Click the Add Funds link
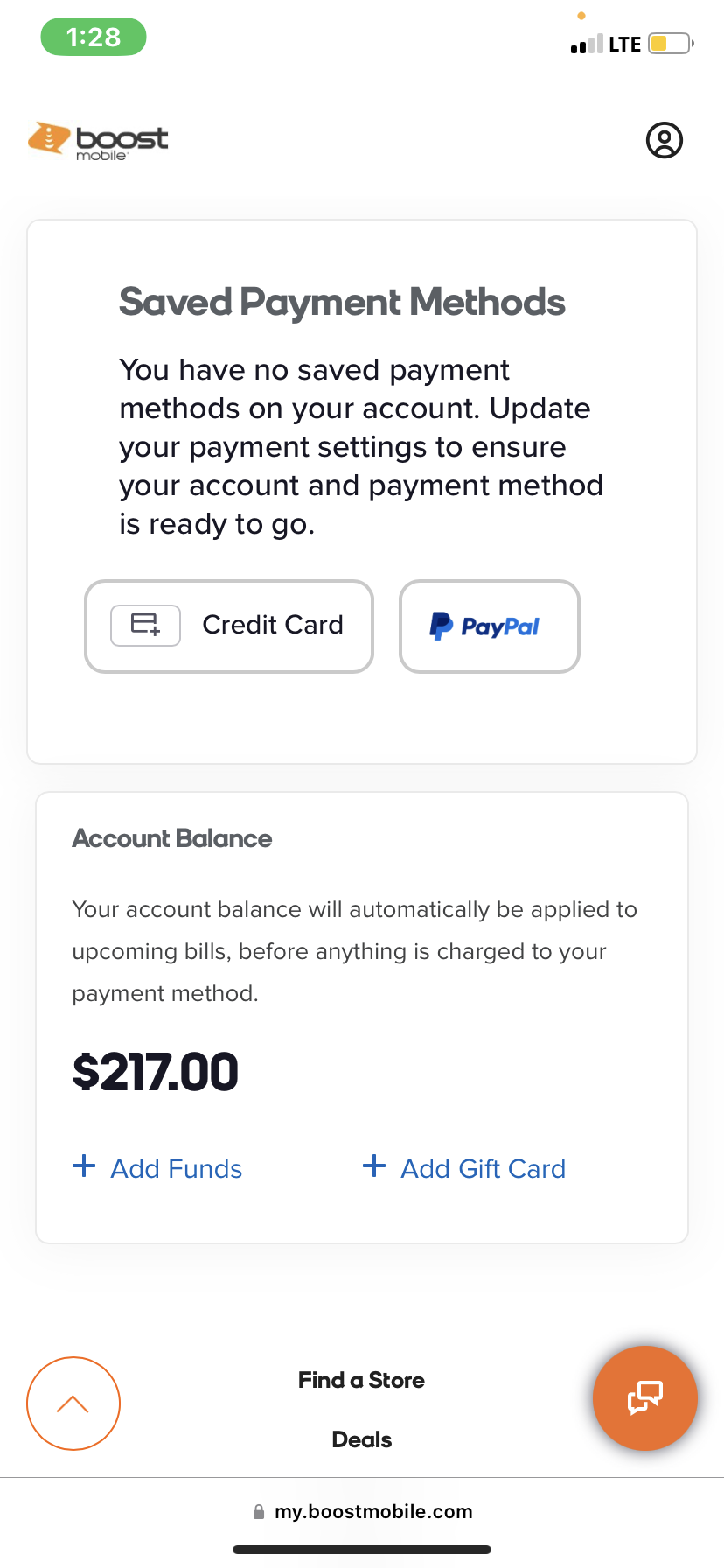Screen dimensions: 724x1568 click(x=176, y=1169)
